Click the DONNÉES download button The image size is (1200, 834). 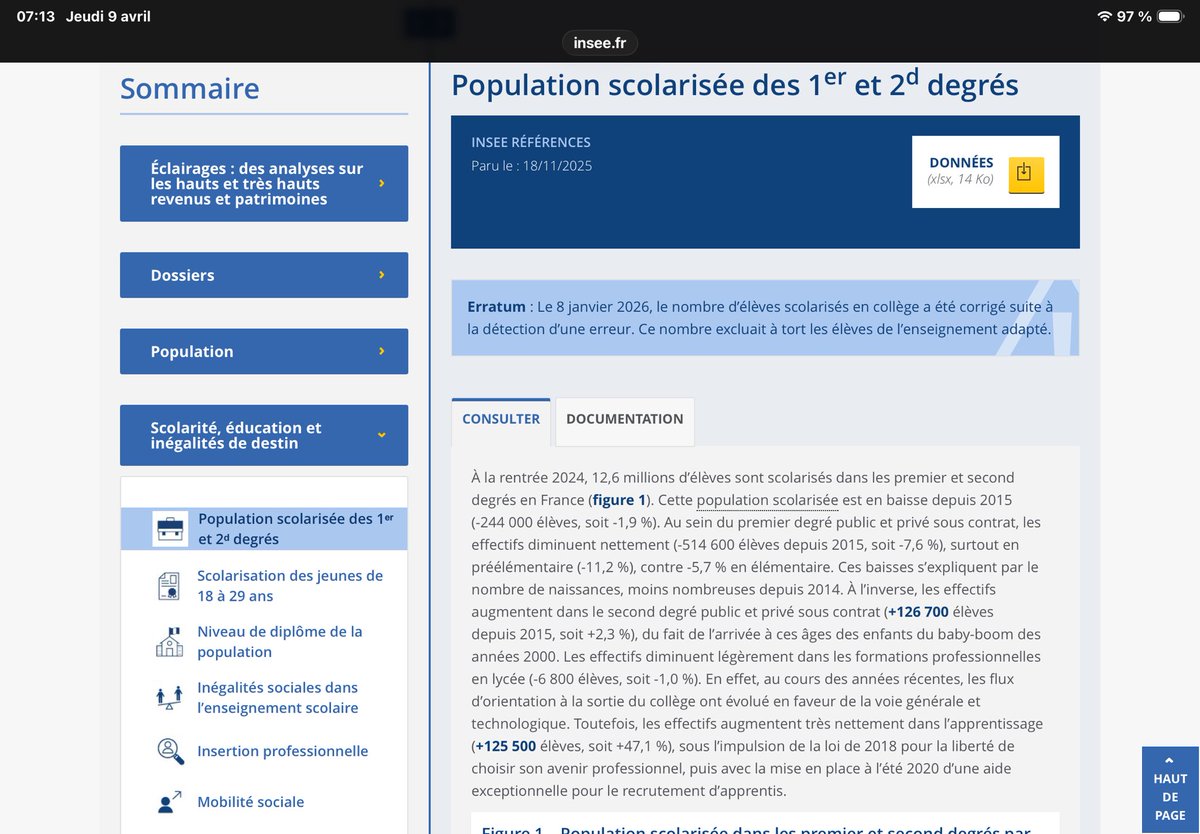985,172
